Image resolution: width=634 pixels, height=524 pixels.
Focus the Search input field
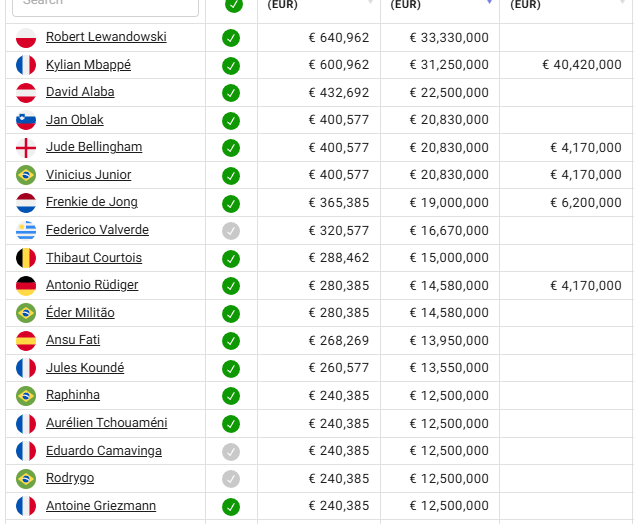point(108,5)
